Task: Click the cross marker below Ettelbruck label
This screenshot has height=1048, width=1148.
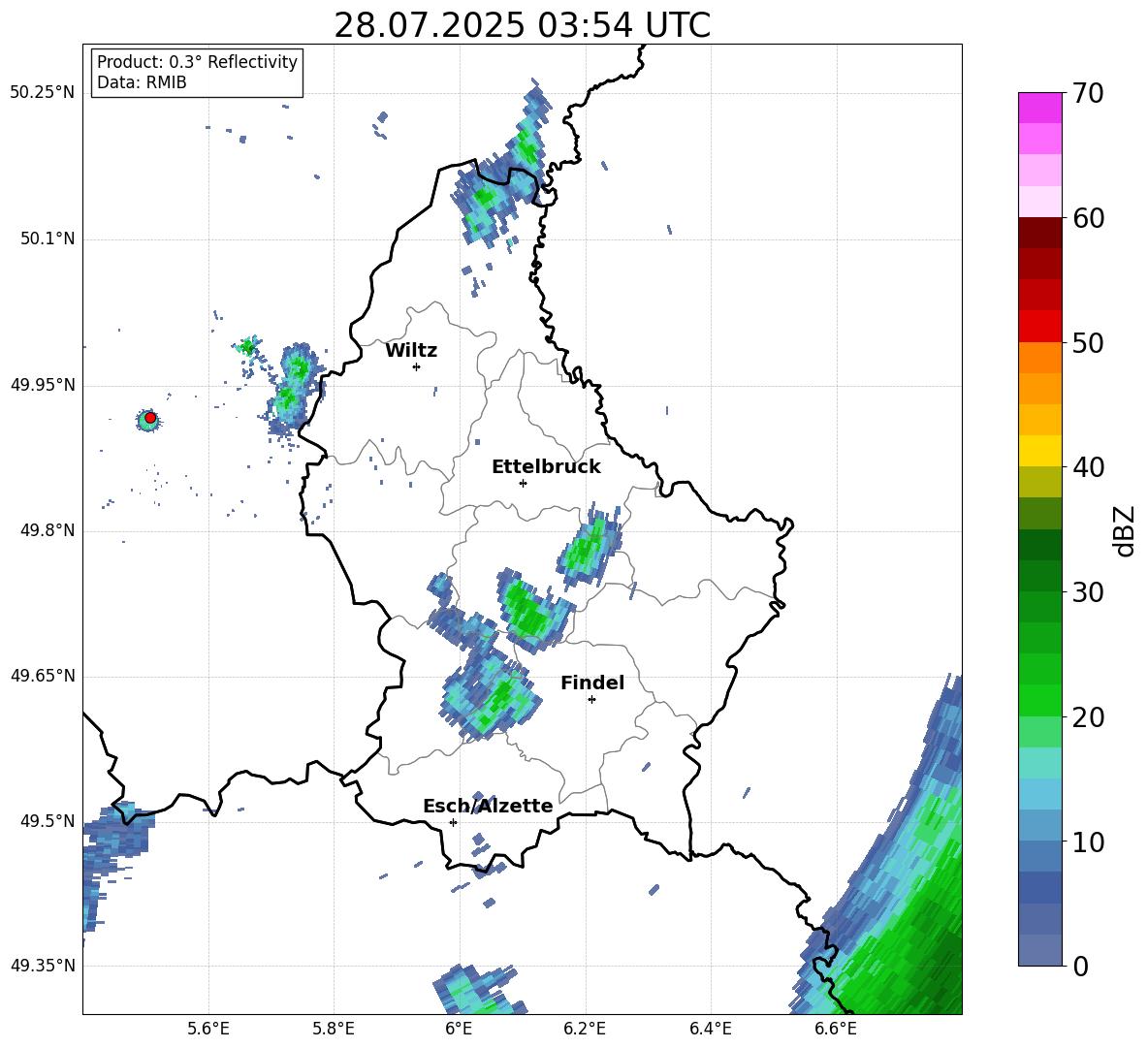Action: tap(523, 483)
